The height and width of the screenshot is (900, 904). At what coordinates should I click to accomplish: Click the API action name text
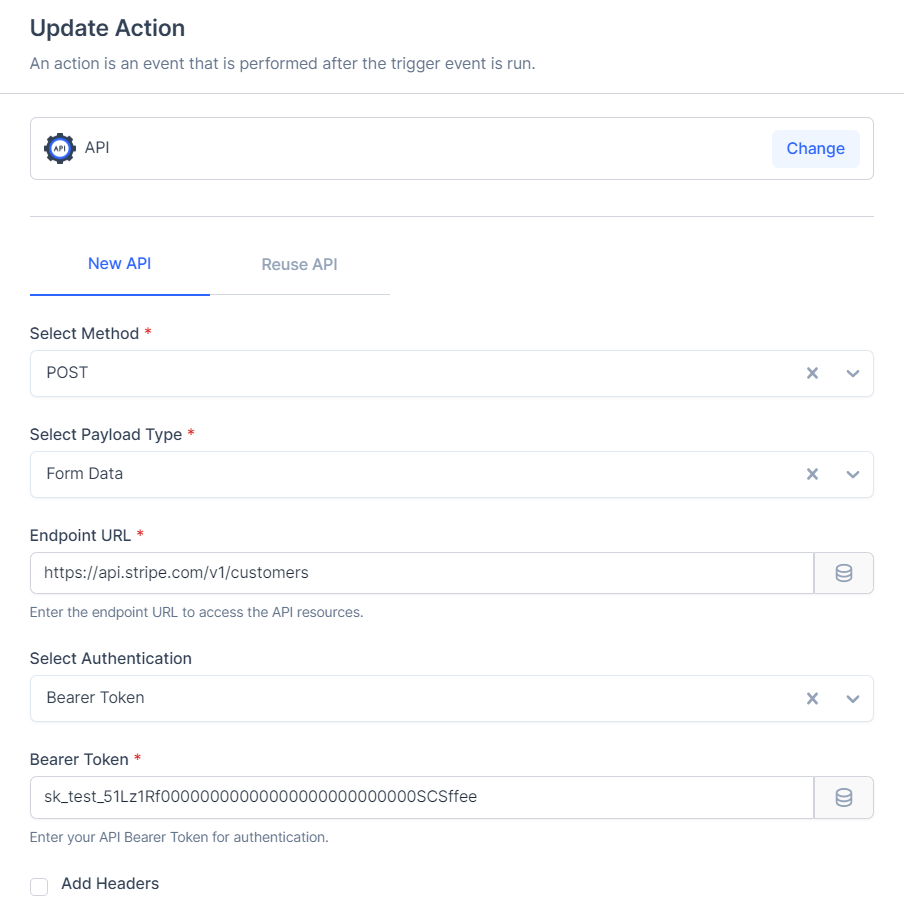click(x=97, y=148)
